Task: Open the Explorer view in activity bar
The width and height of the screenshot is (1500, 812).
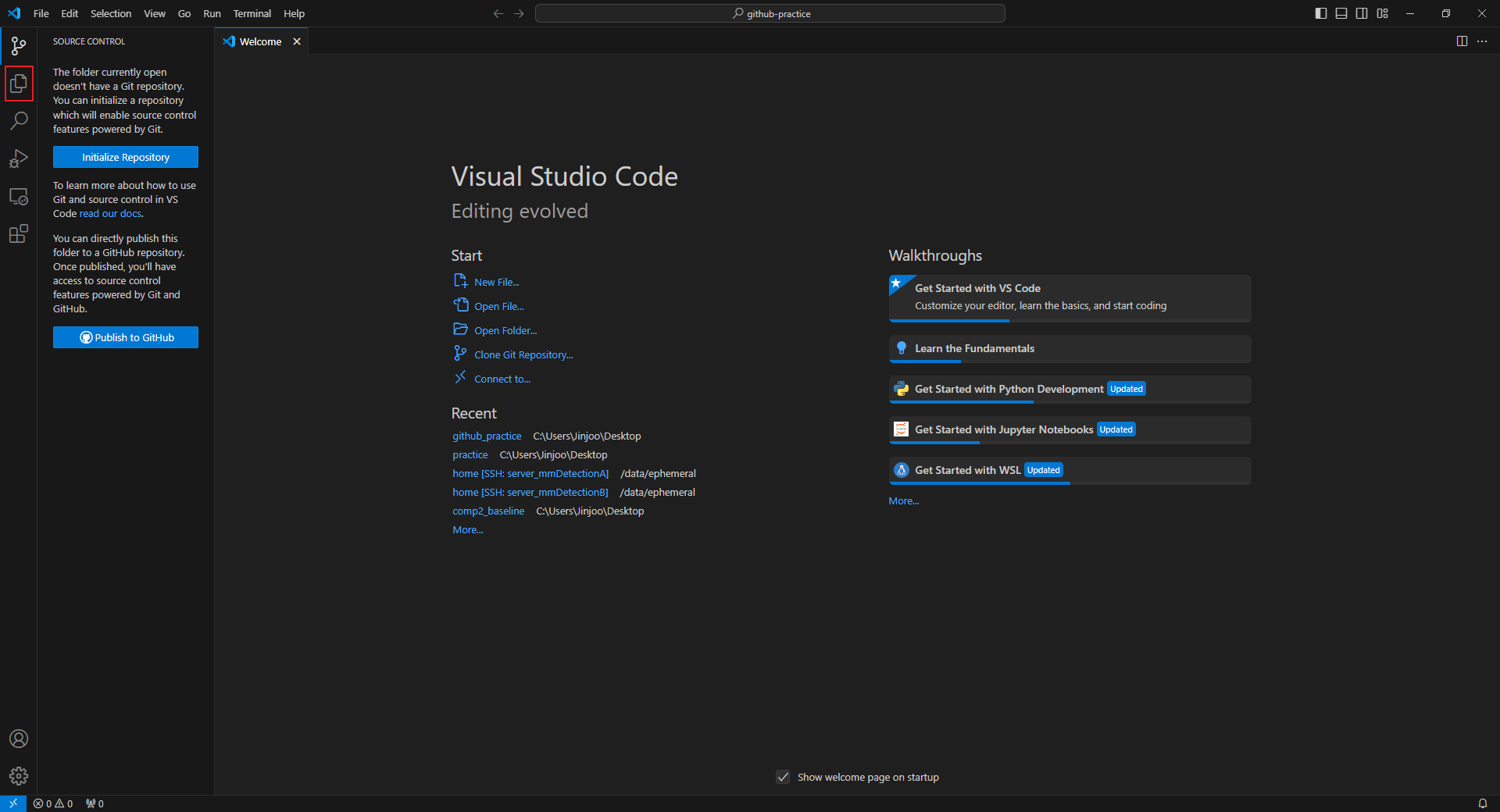Action: 19,84
